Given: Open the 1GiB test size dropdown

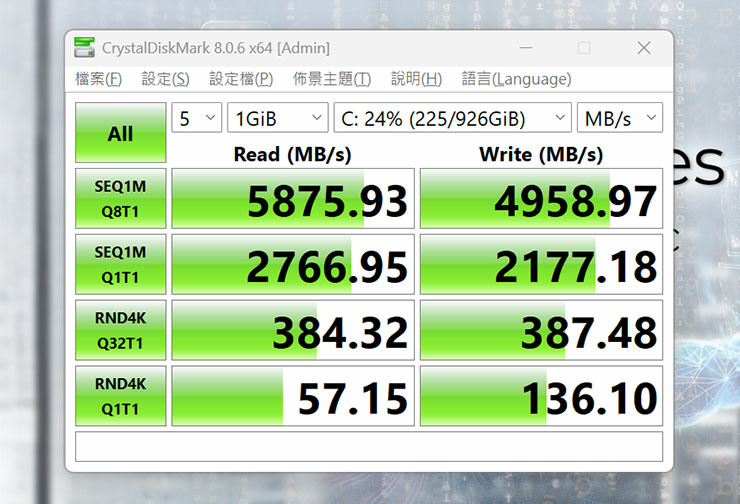Looking at the screenshot, I should click(x=278, y=118).
